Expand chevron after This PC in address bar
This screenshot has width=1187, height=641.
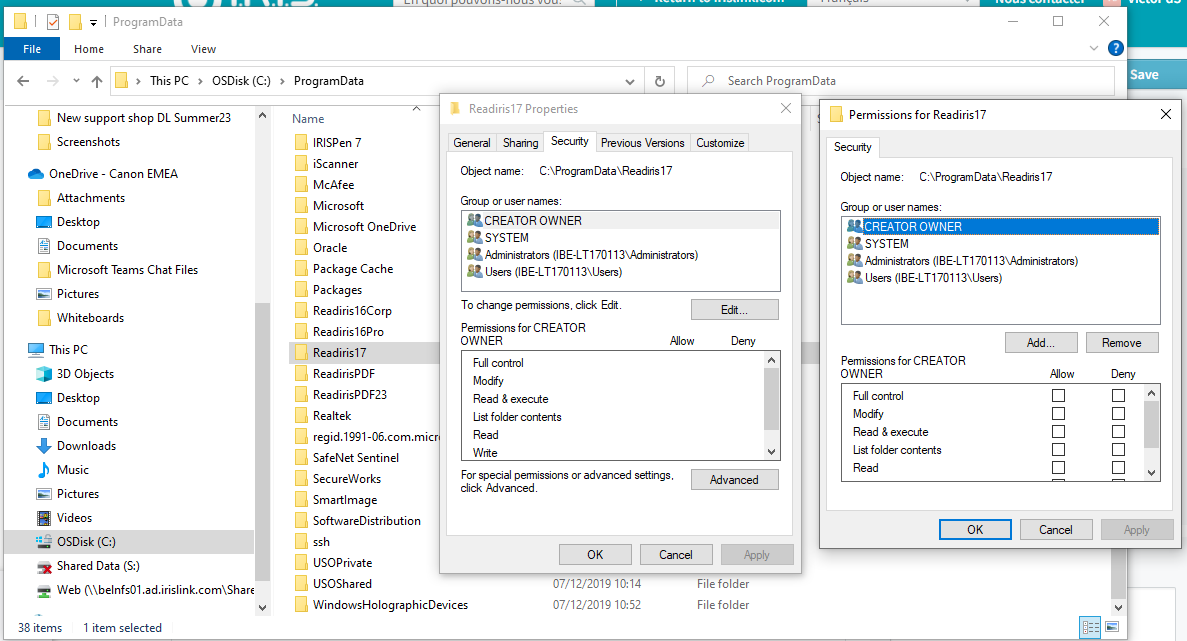point(201,81)
